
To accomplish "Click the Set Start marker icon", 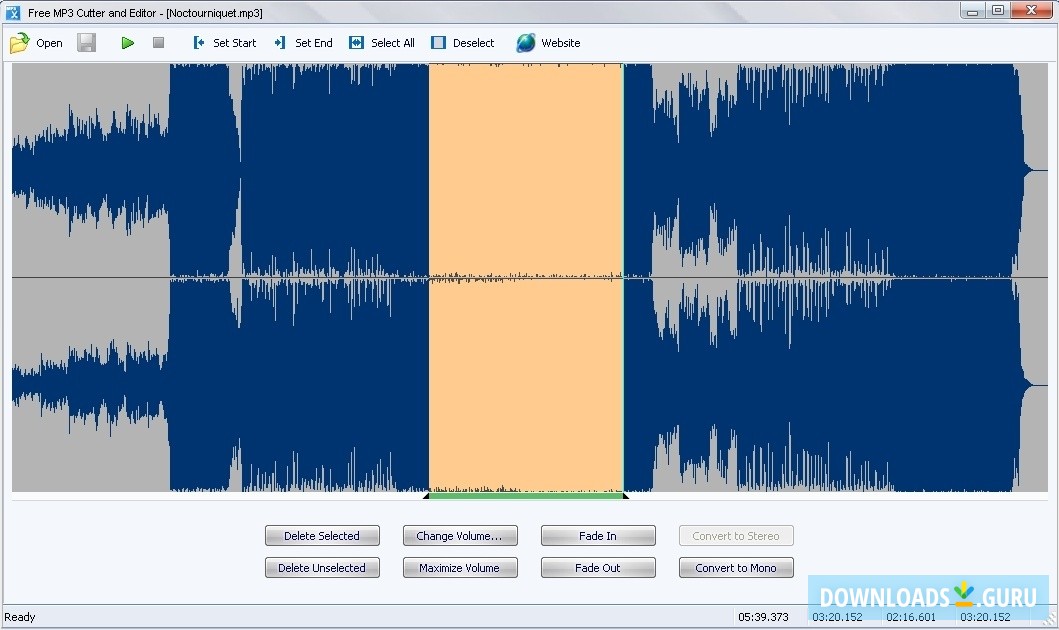I will pos(199,43).
